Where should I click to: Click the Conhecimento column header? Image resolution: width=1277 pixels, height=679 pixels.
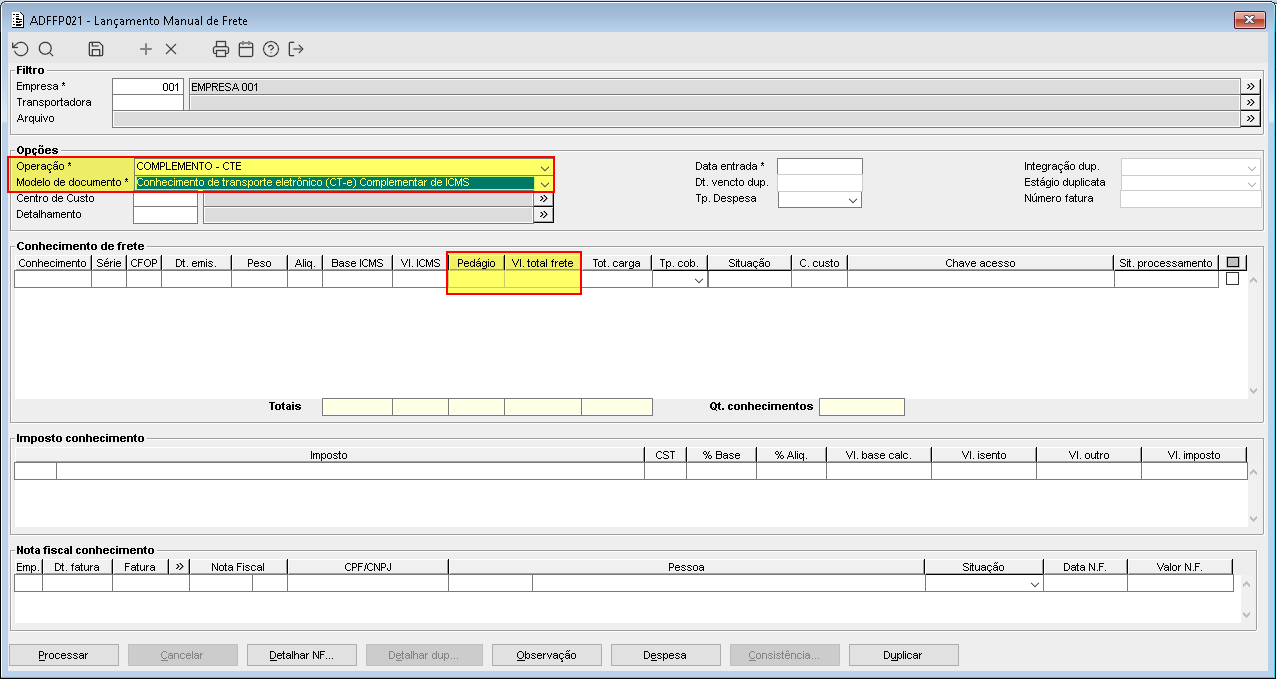(x=53, y=263)
